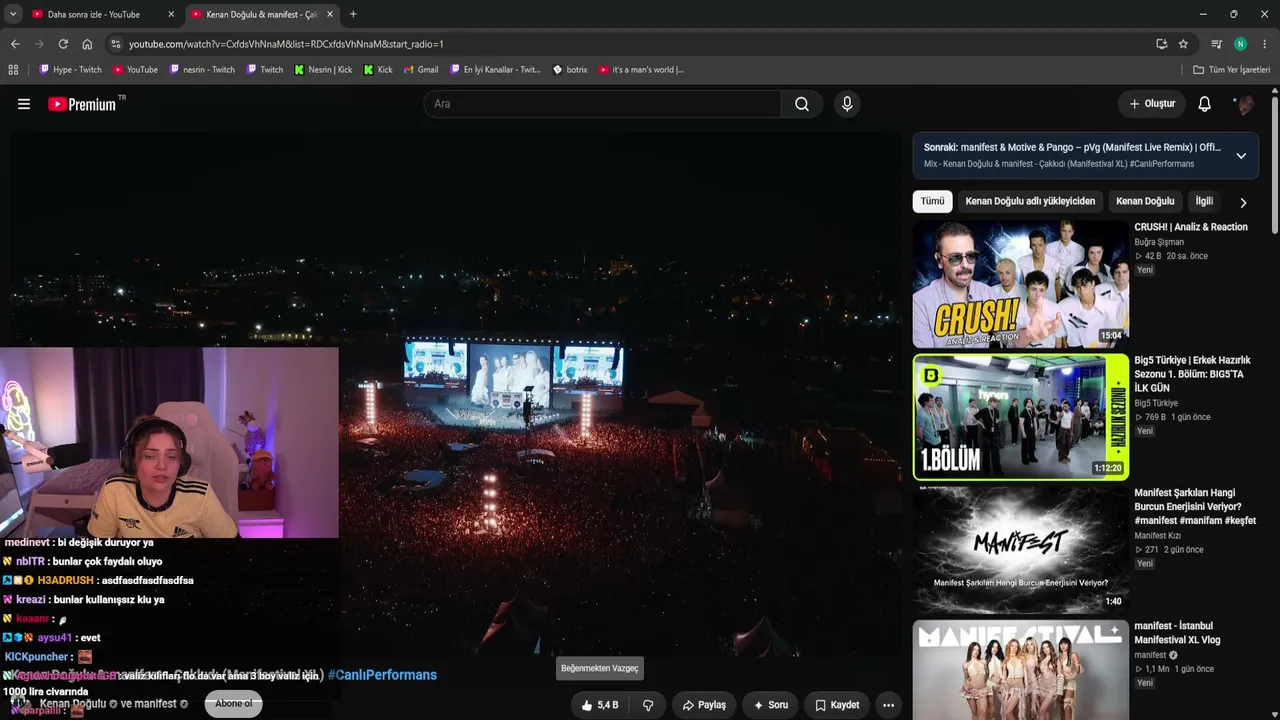1280x720 pixels.
Task: Subscribe using the Abone ol button
Action: coord(234,704)
